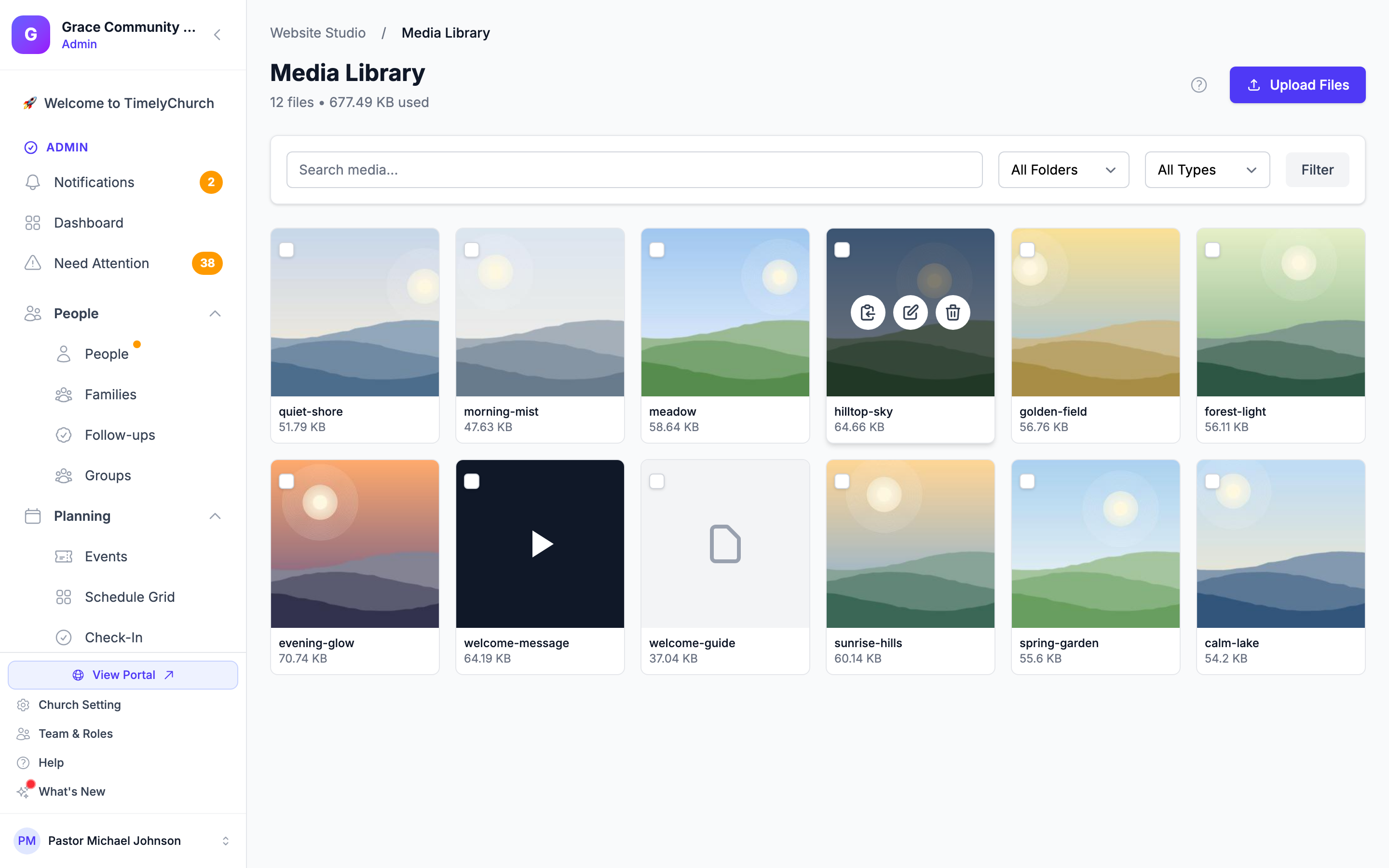
Task: Open the forest-light image thumbnail
Action: pyautogui.click(x=1280, y=312)
